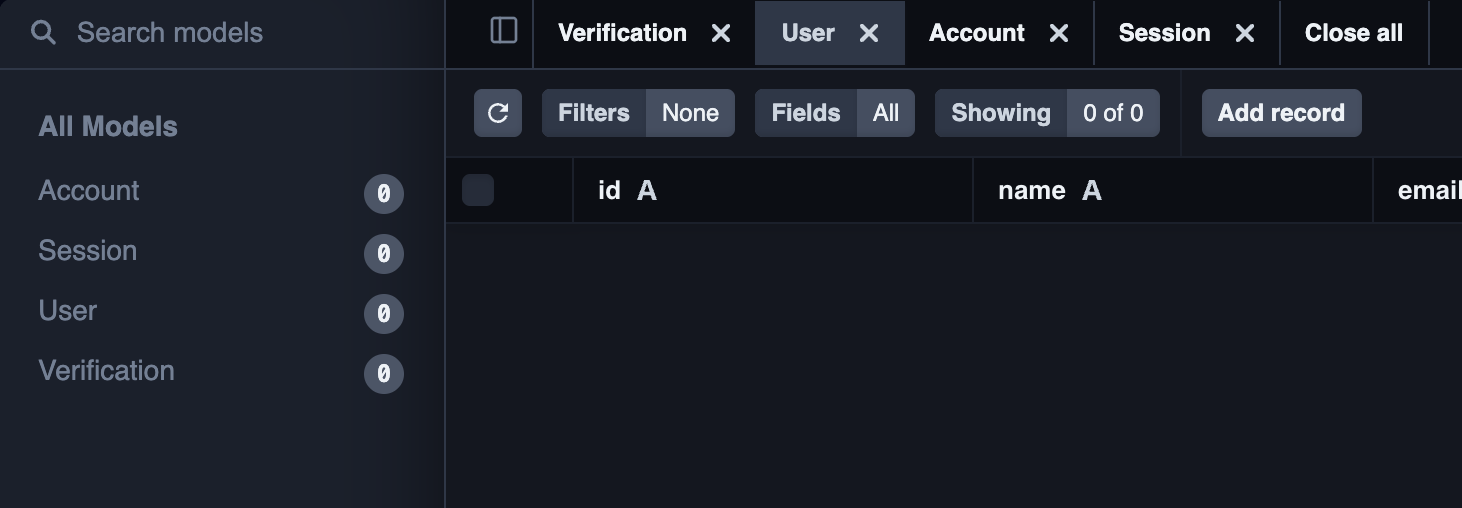Close the Verification tab
The height and width of the screenshot is (508, 1462).
point(720,34)
